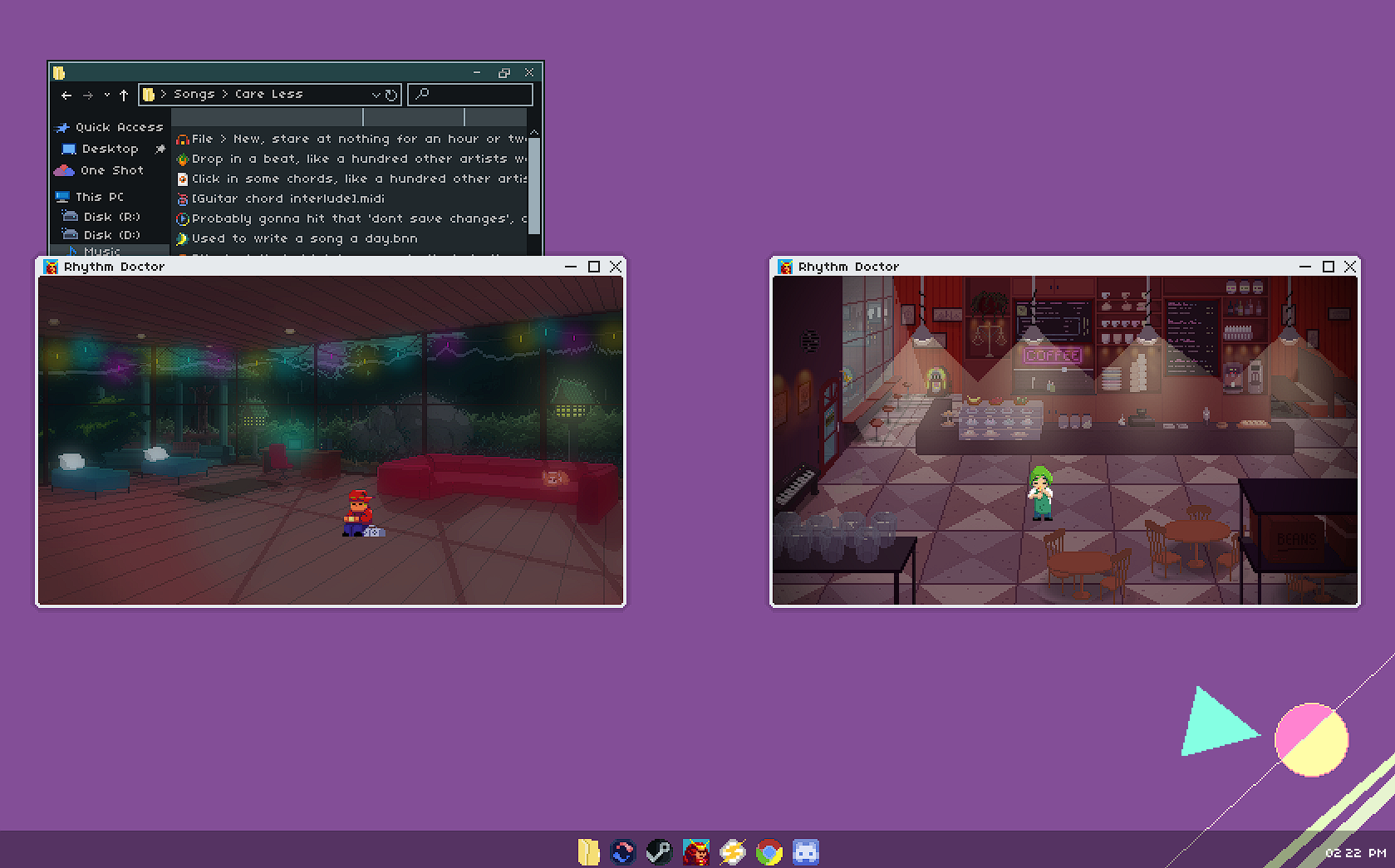The image size is (1395, 868).
Task: Open Disk (R:) in sidebar
Action: 111,217
